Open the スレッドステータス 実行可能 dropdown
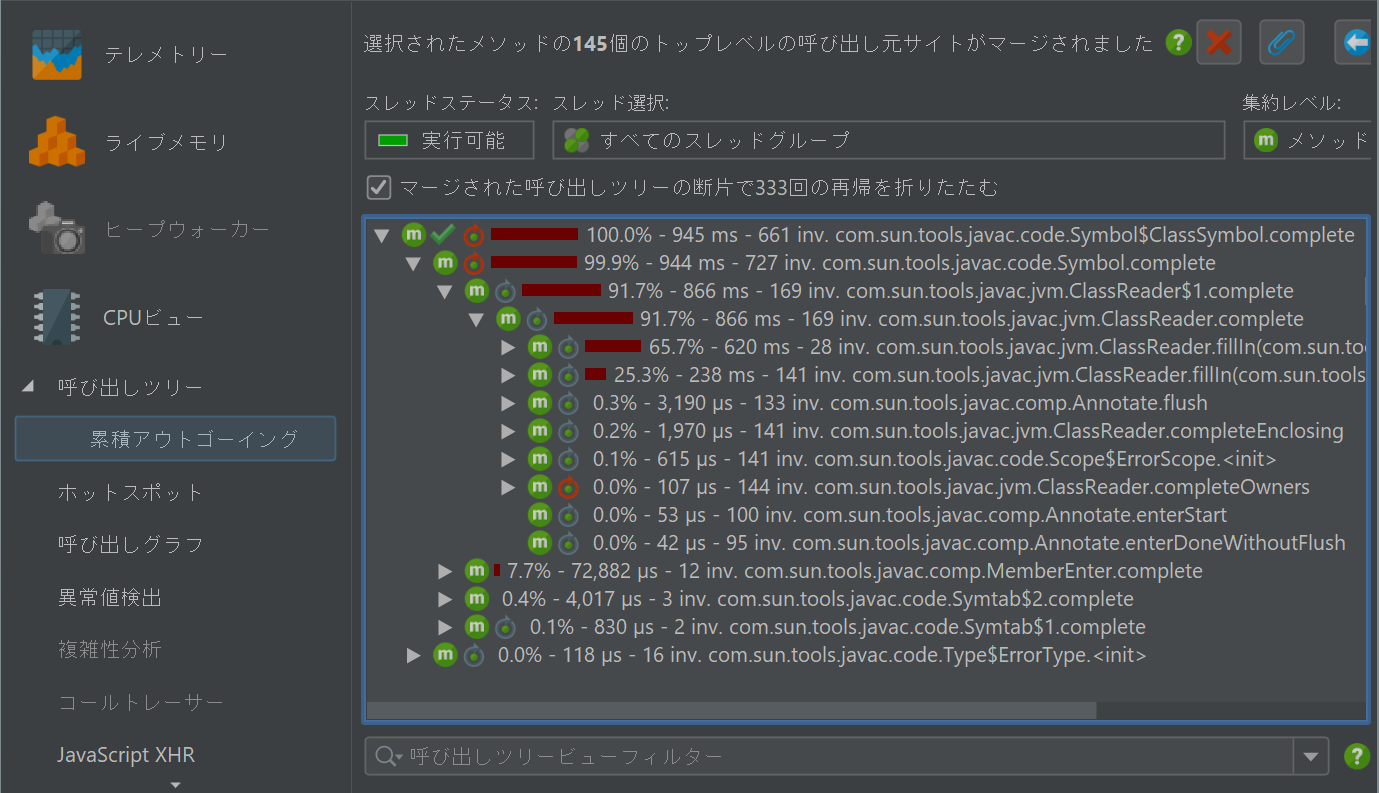1379x793 pixels. click(x=449, y=140)
